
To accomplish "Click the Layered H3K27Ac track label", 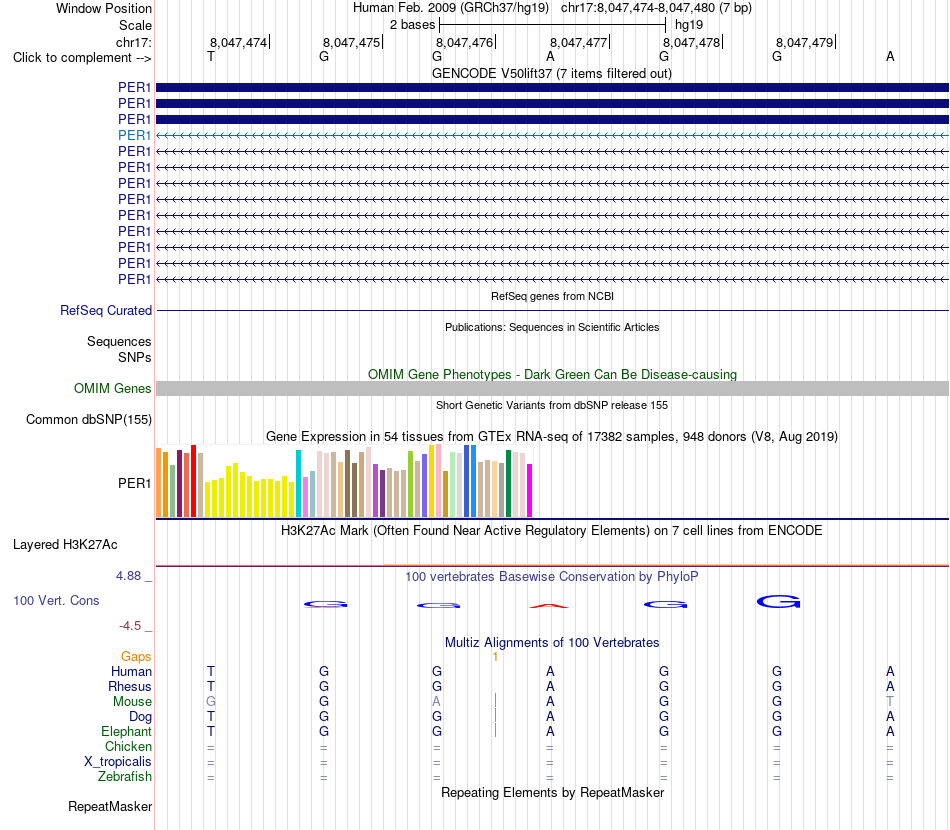I will tap(65, 545).
